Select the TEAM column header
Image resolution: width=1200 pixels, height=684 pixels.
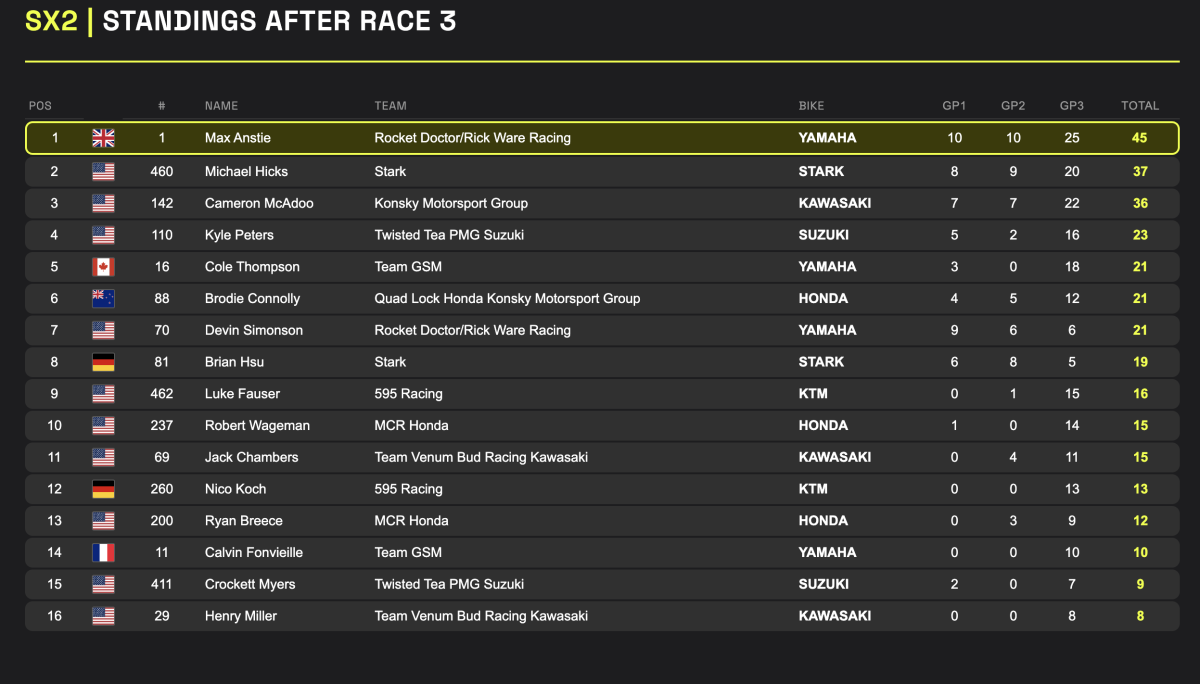click(x=391, y=106)
